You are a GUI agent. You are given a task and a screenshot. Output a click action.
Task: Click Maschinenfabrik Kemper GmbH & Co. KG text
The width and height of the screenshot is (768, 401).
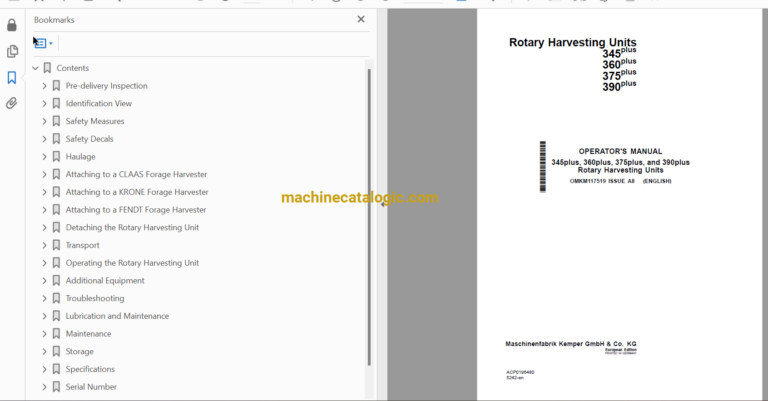571,344
